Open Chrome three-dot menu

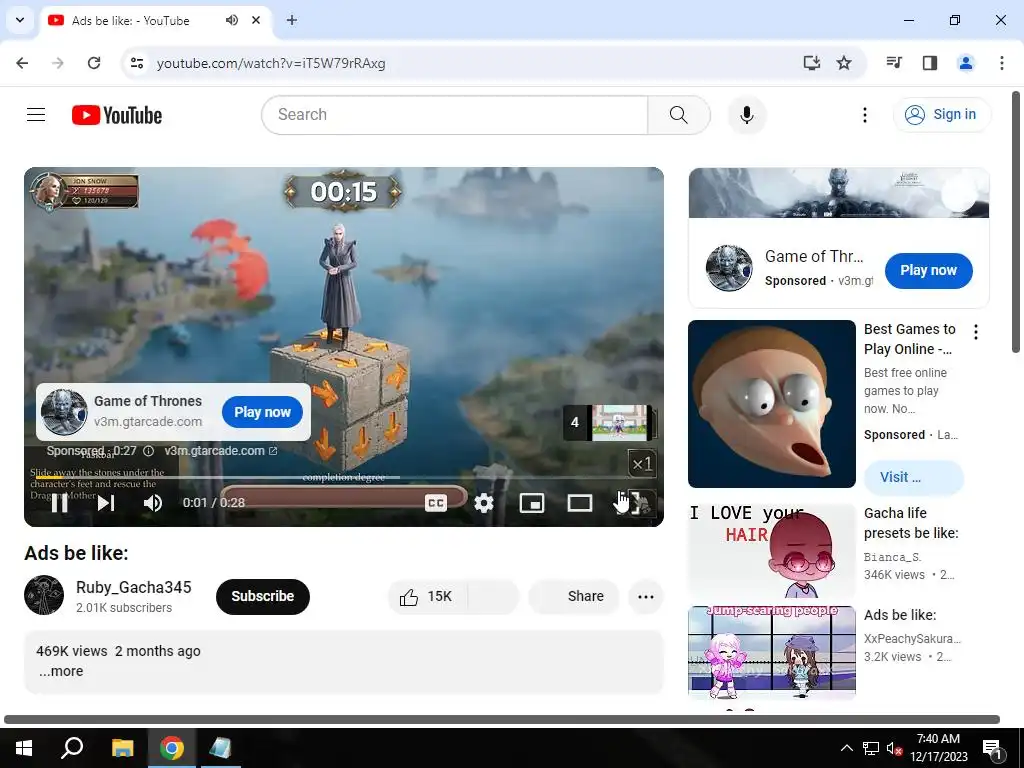click(1002, 63)
